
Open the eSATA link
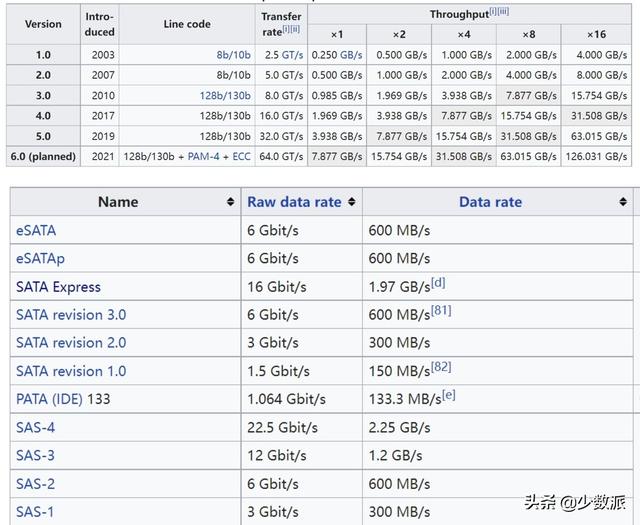(36, 230)
